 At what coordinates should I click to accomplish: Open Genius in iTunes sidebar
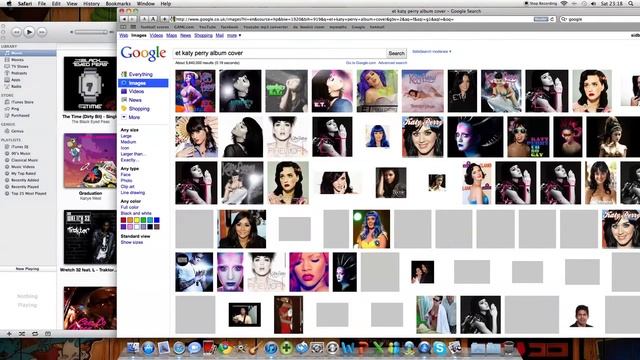17,131
